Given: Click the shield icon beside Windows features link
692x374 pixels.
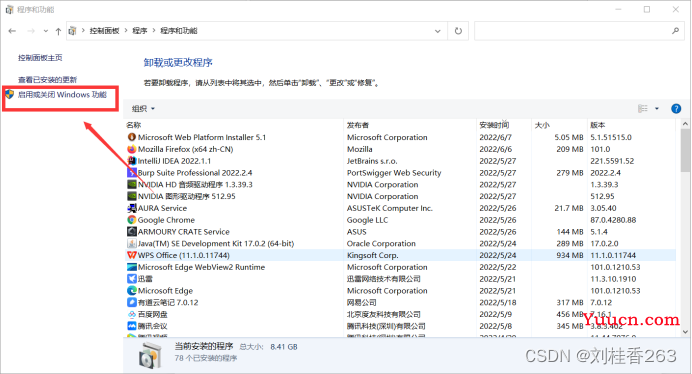Looking at the screenshot, I should click(x=10, y=94).
